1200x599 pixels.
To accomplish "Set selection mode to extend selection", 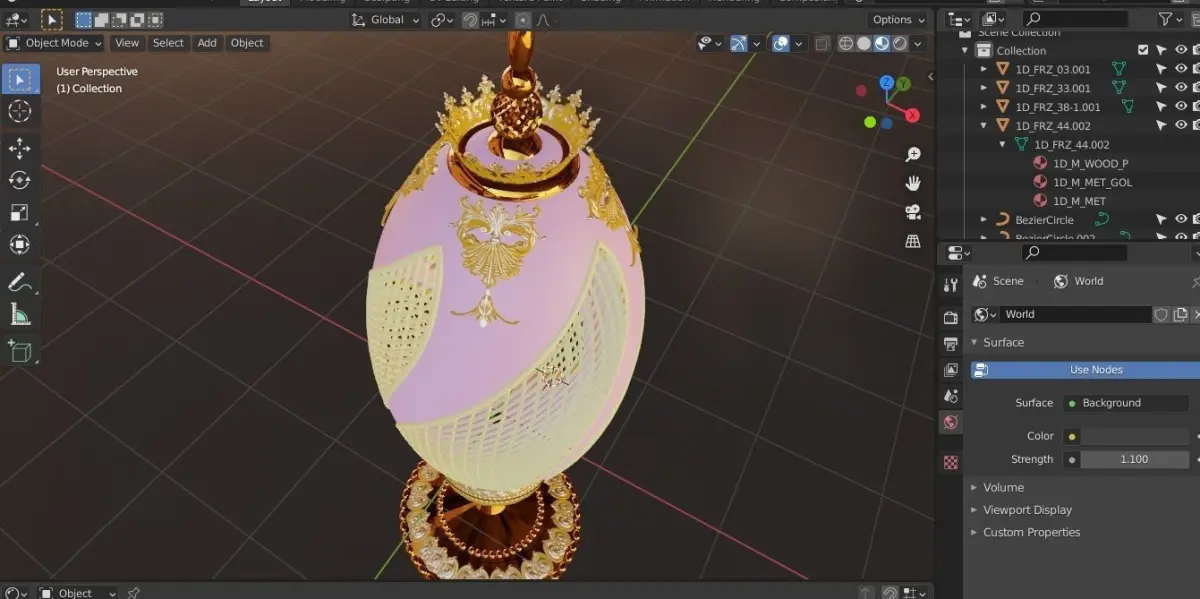I will (103, 19).
